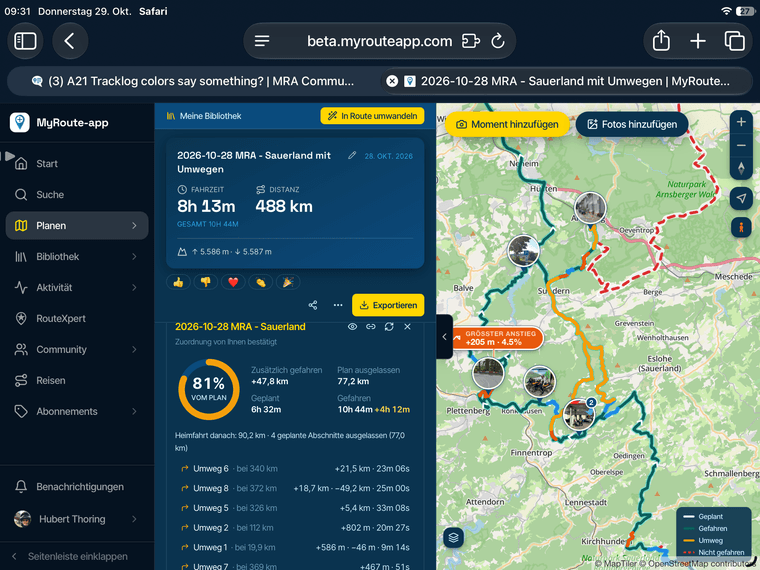Zoom in on the map
760x570 pixels.
[x=741, y=122]
